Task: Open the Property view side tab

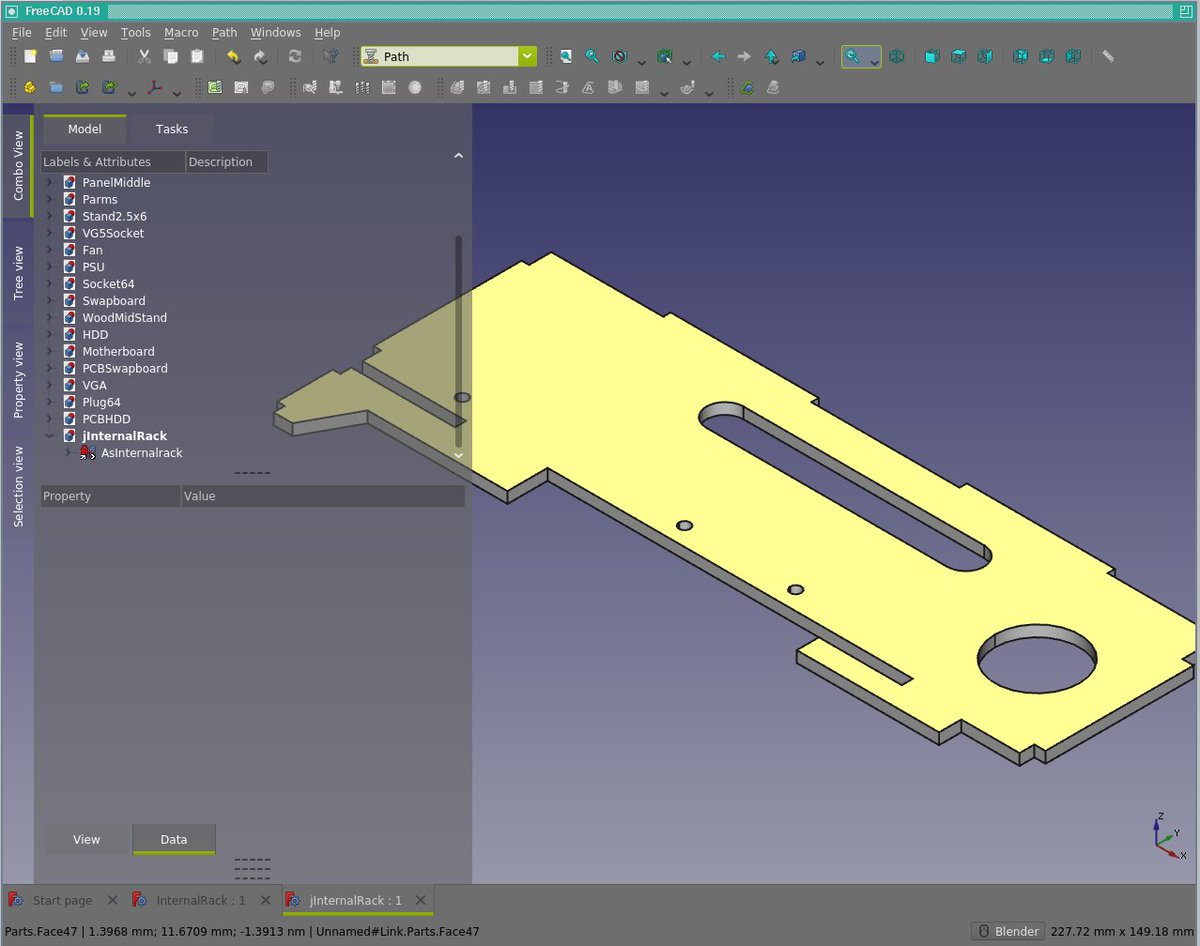Action: (18, 380)
